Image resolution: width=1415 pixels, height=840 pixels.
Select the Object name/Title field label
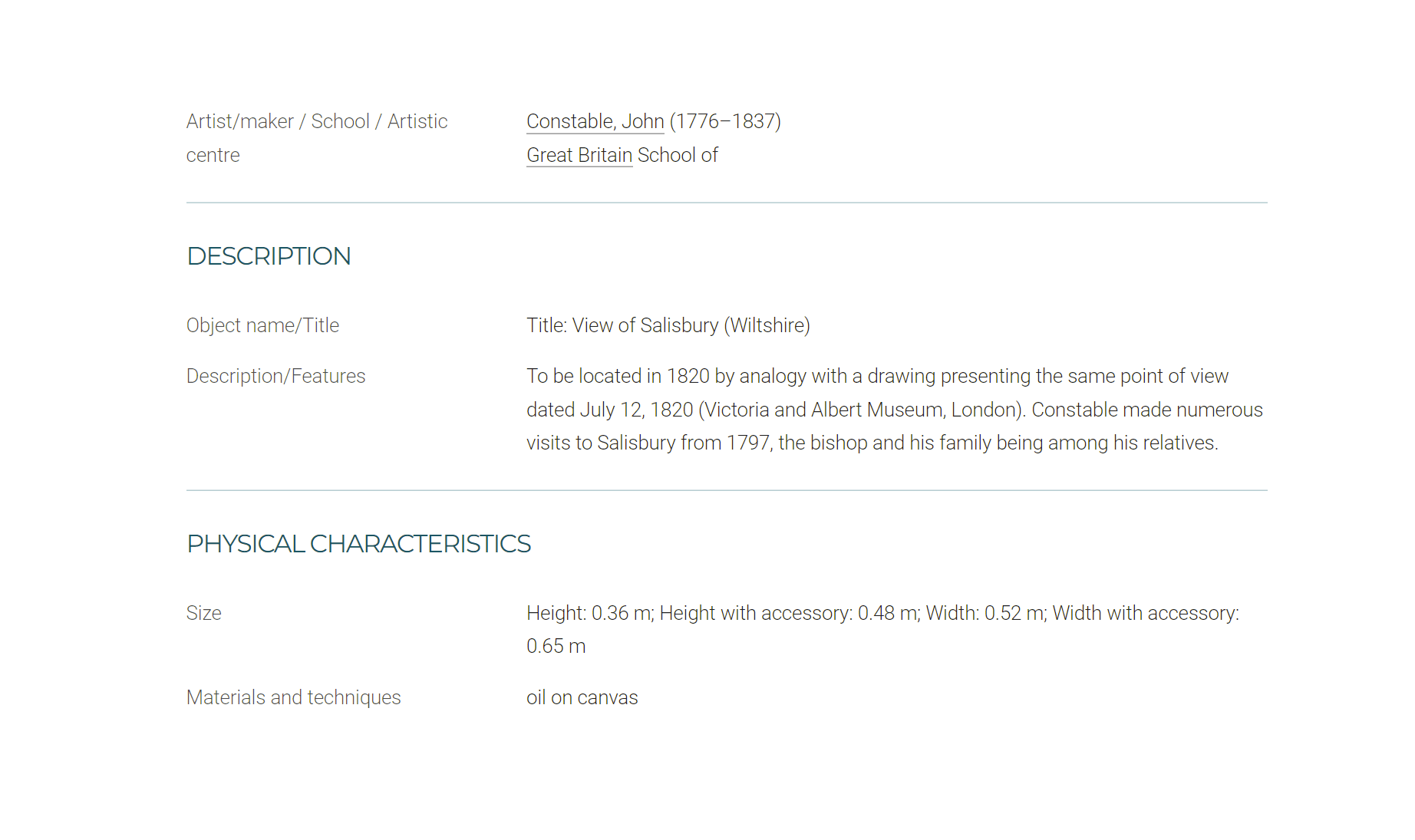click(262, 325)
